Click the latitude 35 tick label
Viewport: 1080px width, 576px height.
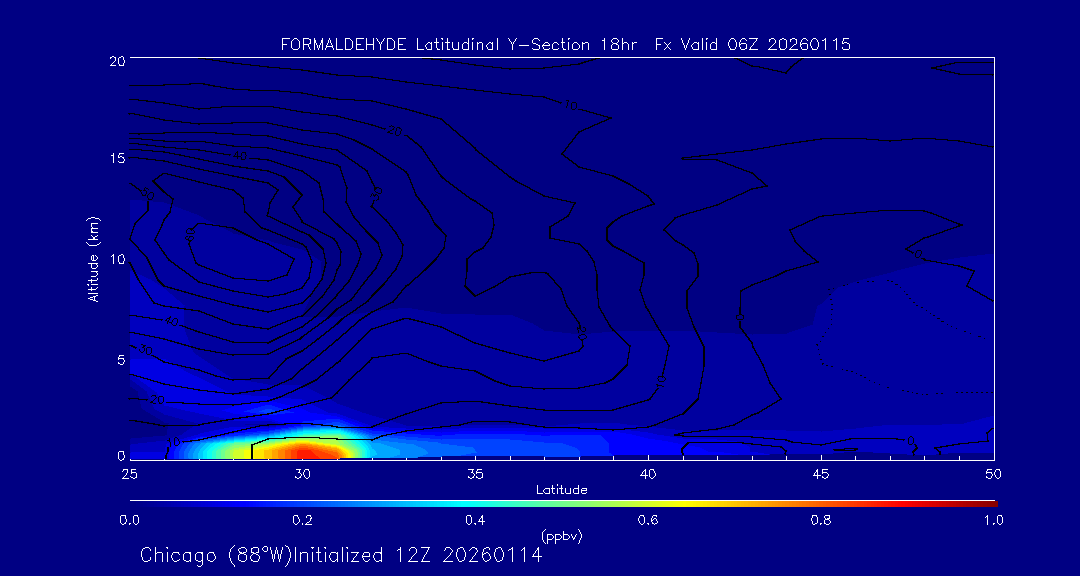tap(475, 473)
